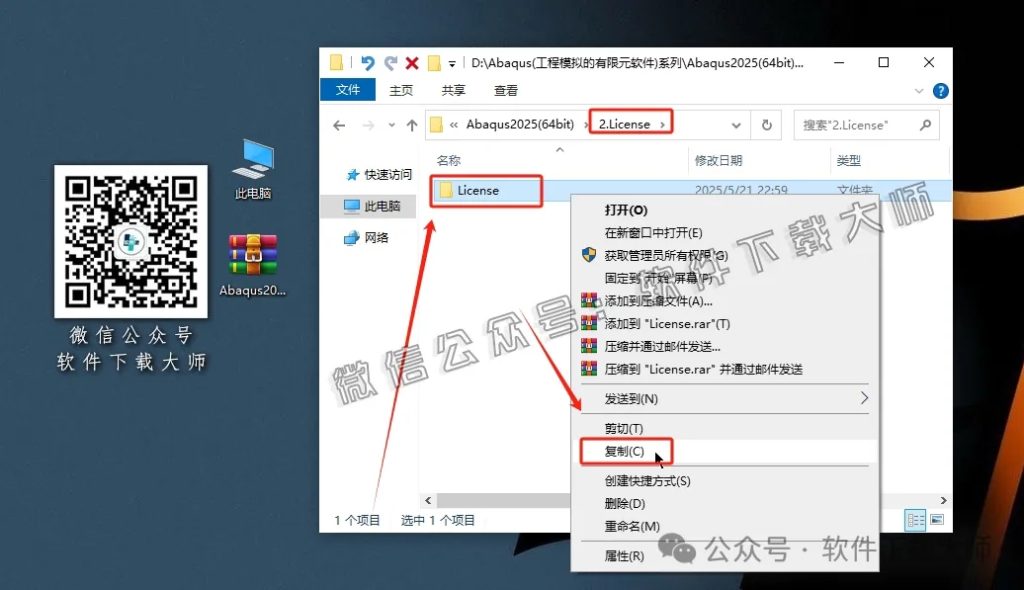Viewport: 1024px width, 590px height.
Task: Open Help via the question mark icon
Action: pos(940,90)
